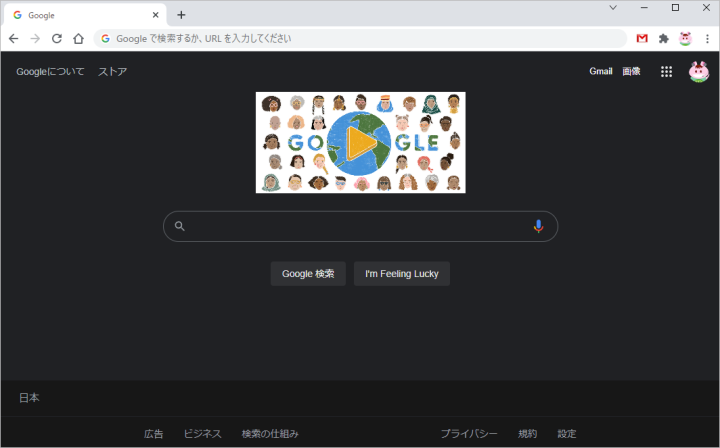The height and width of the screenshot is (448, 720).
Task: Close the Google tab
Action: coord(155,15)
